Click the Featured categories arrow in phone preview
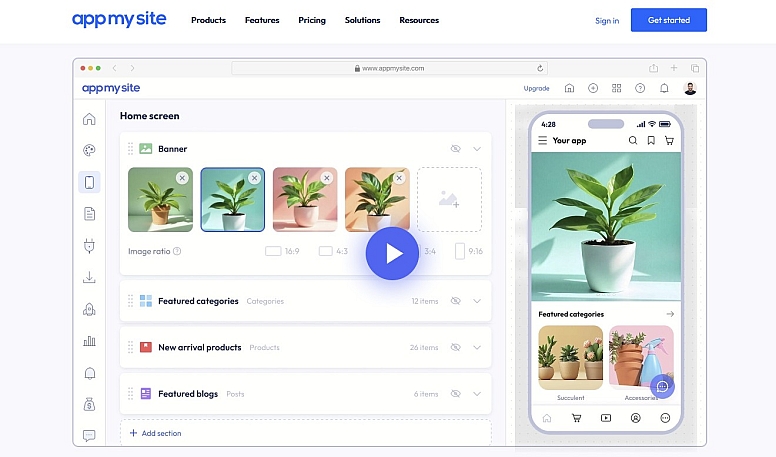The height and width of the screenshot is (457, 776). pos(670,314)
